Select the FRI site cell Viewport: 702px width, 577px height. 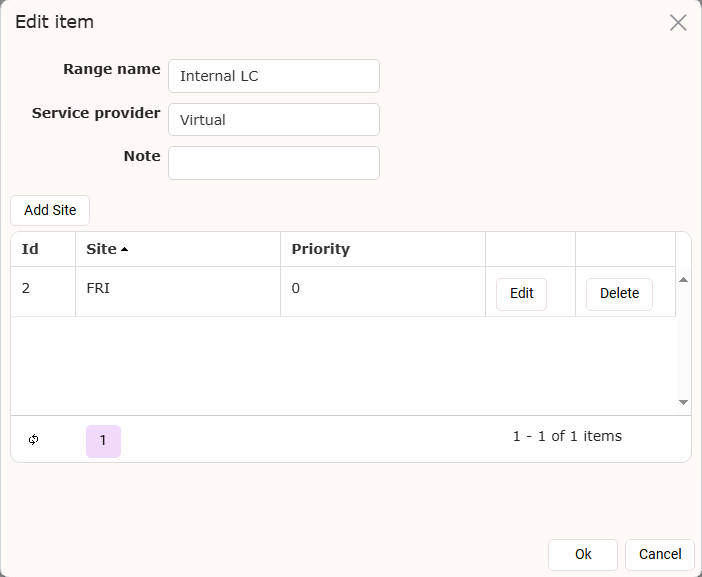coord(178,291)
